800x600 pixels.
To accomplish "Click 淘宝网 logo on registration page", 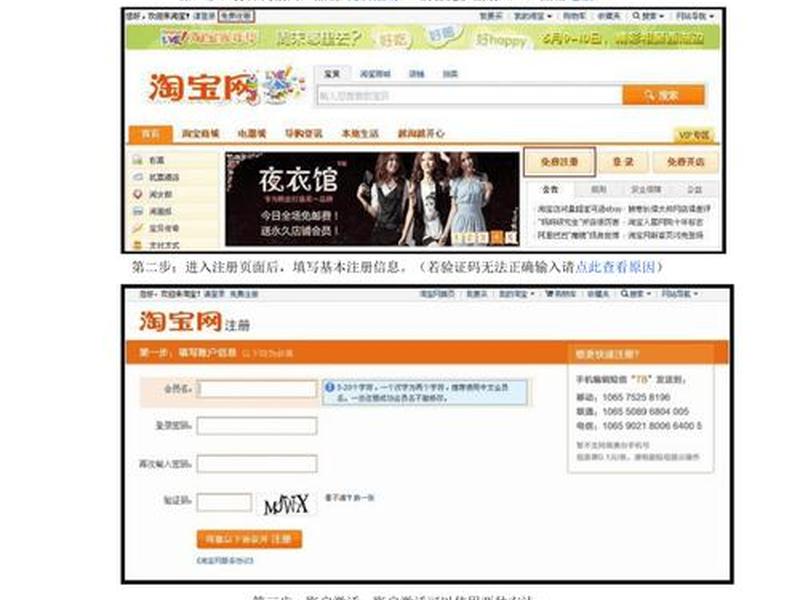I will (180, 321).
